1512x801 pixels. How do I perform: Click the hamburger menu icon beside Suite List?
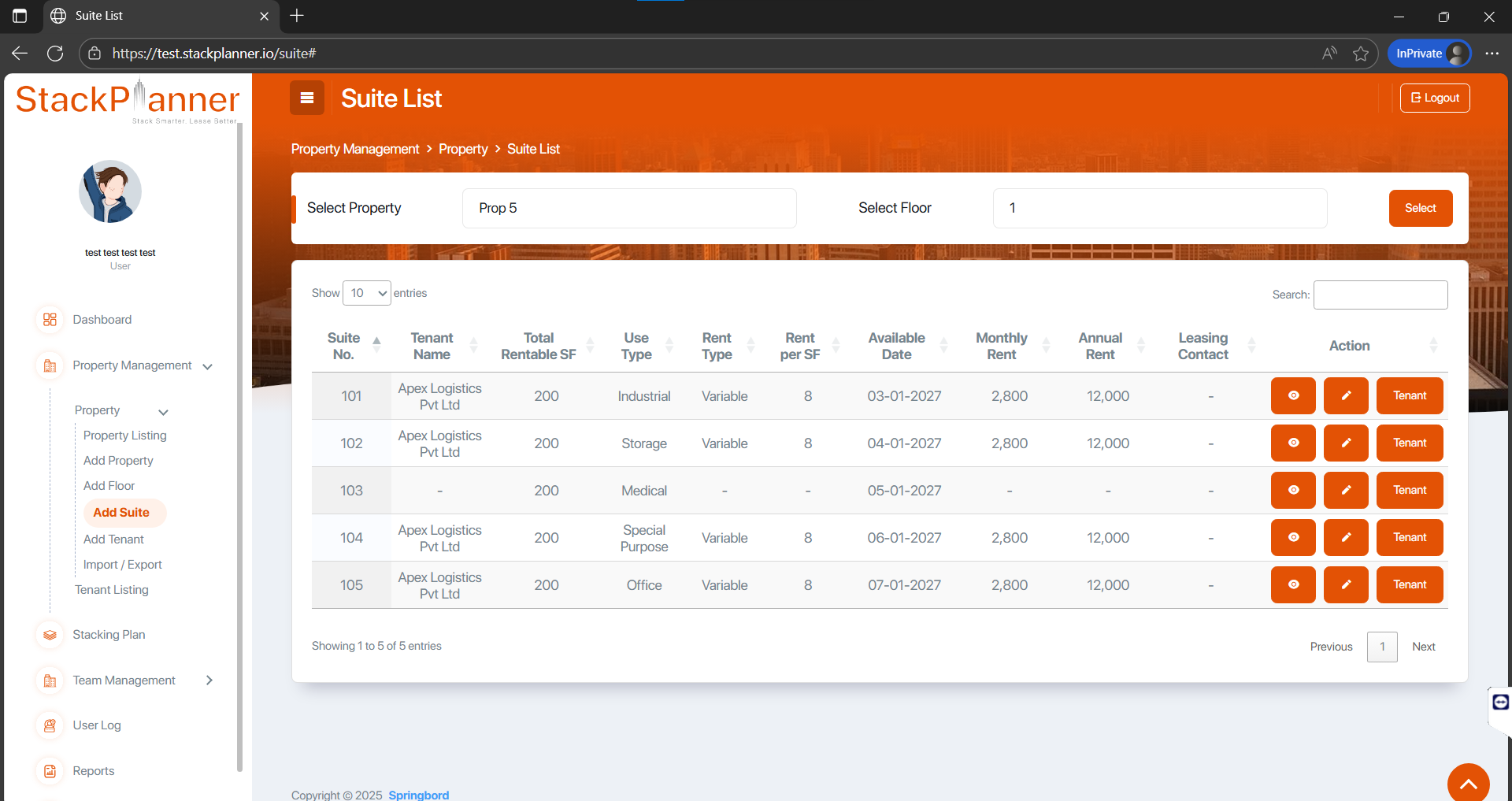pos(307,98)
